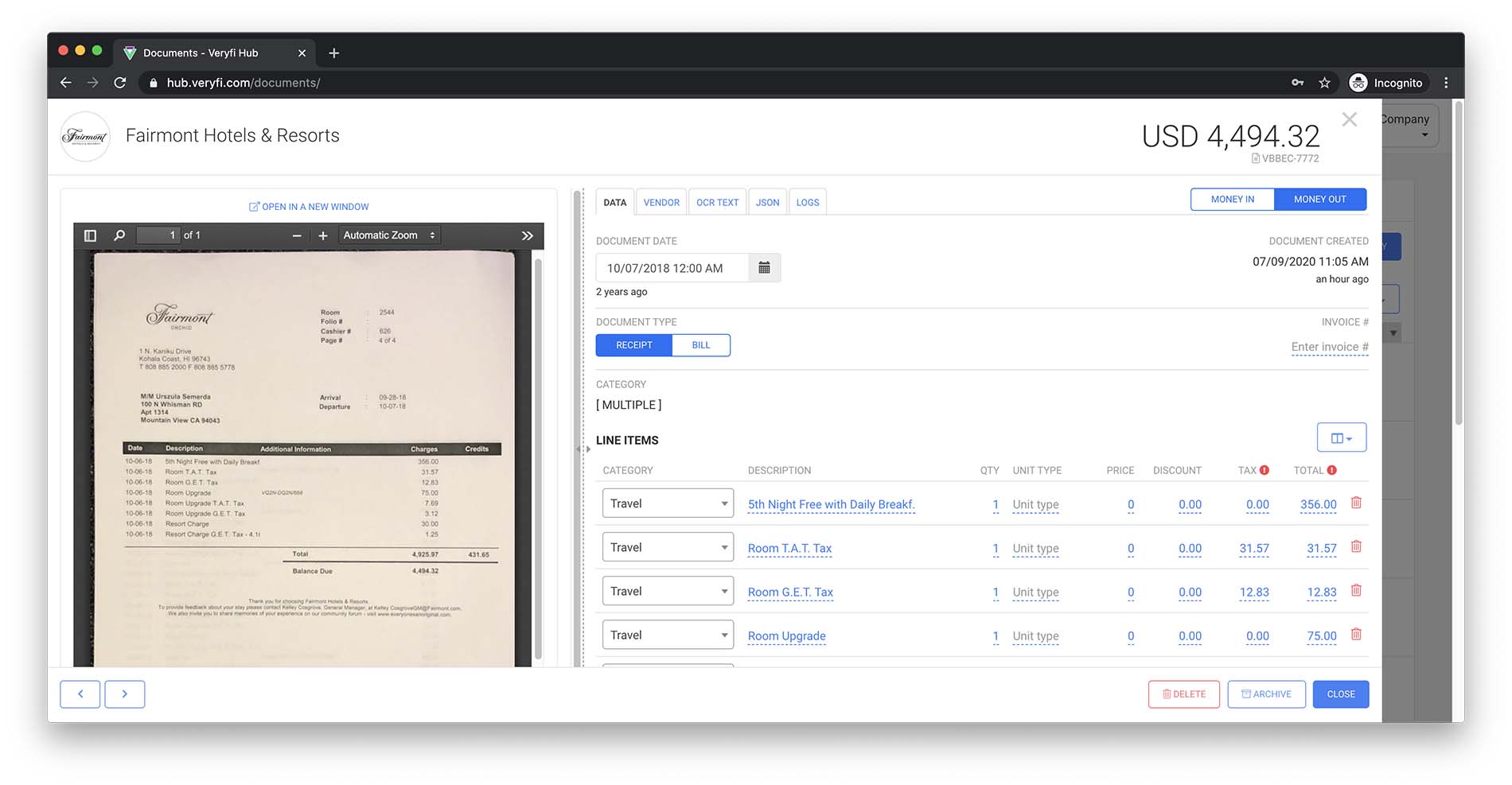Screen dimensions: 1512x785
Task: Switch to the DATA tab
Action: pos(615,202)
